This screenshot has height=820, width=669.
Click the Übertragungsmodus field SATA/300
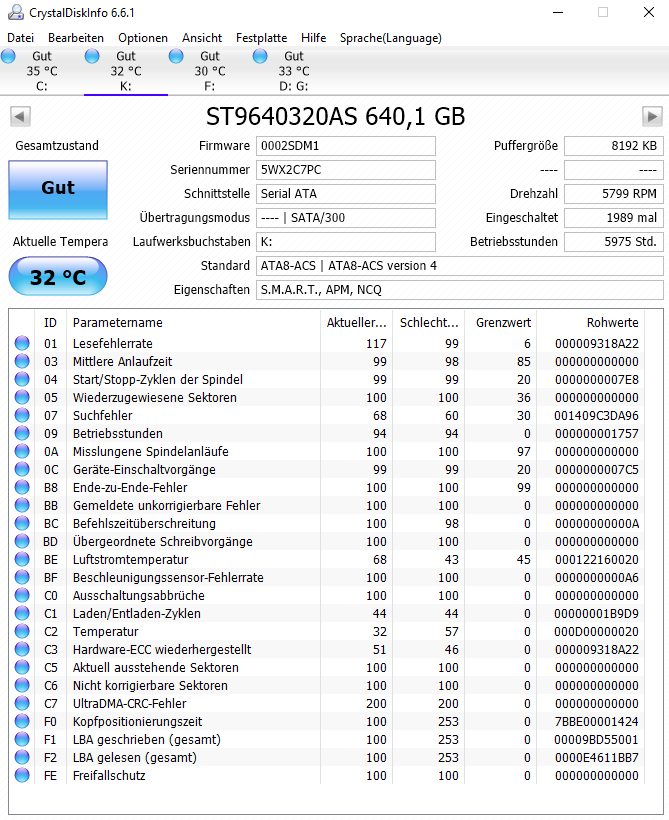click(x=346, y=218)
